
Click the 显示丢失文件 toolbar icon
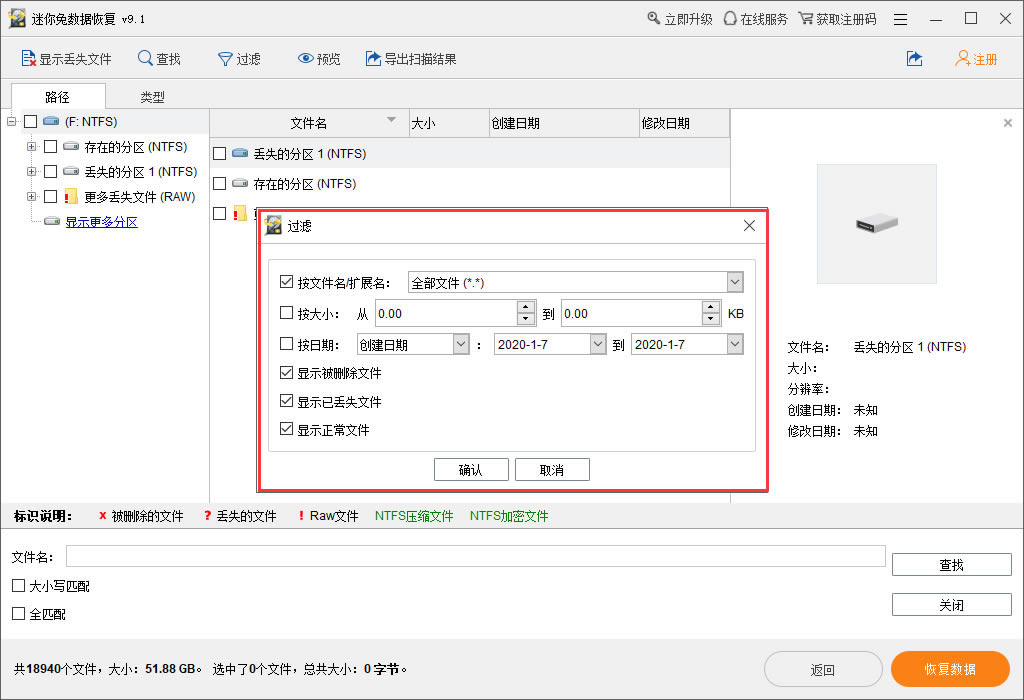28,59
